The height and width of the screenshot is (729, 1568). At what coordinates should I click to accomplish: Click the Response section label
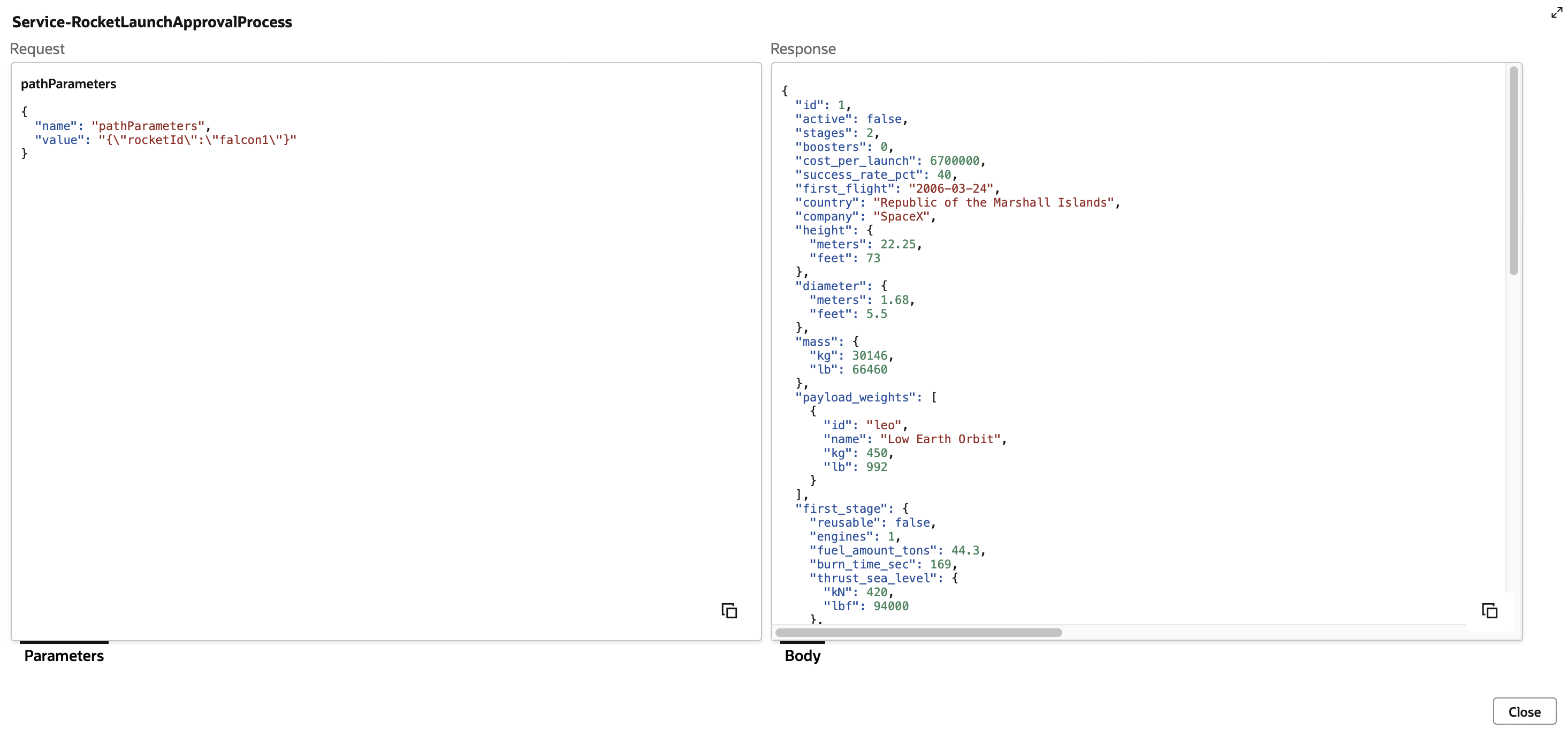(x=802, y=49)
